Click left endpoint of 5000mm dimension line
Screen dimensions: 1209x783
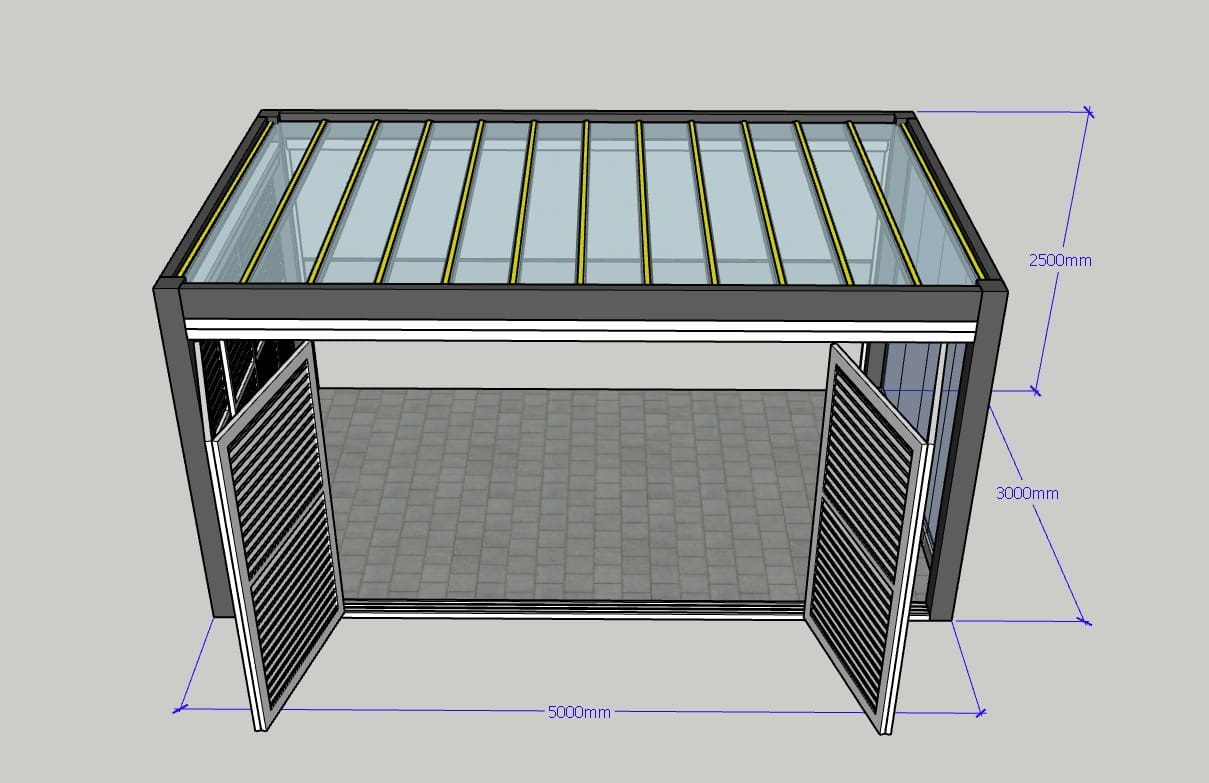pos(180,709)
